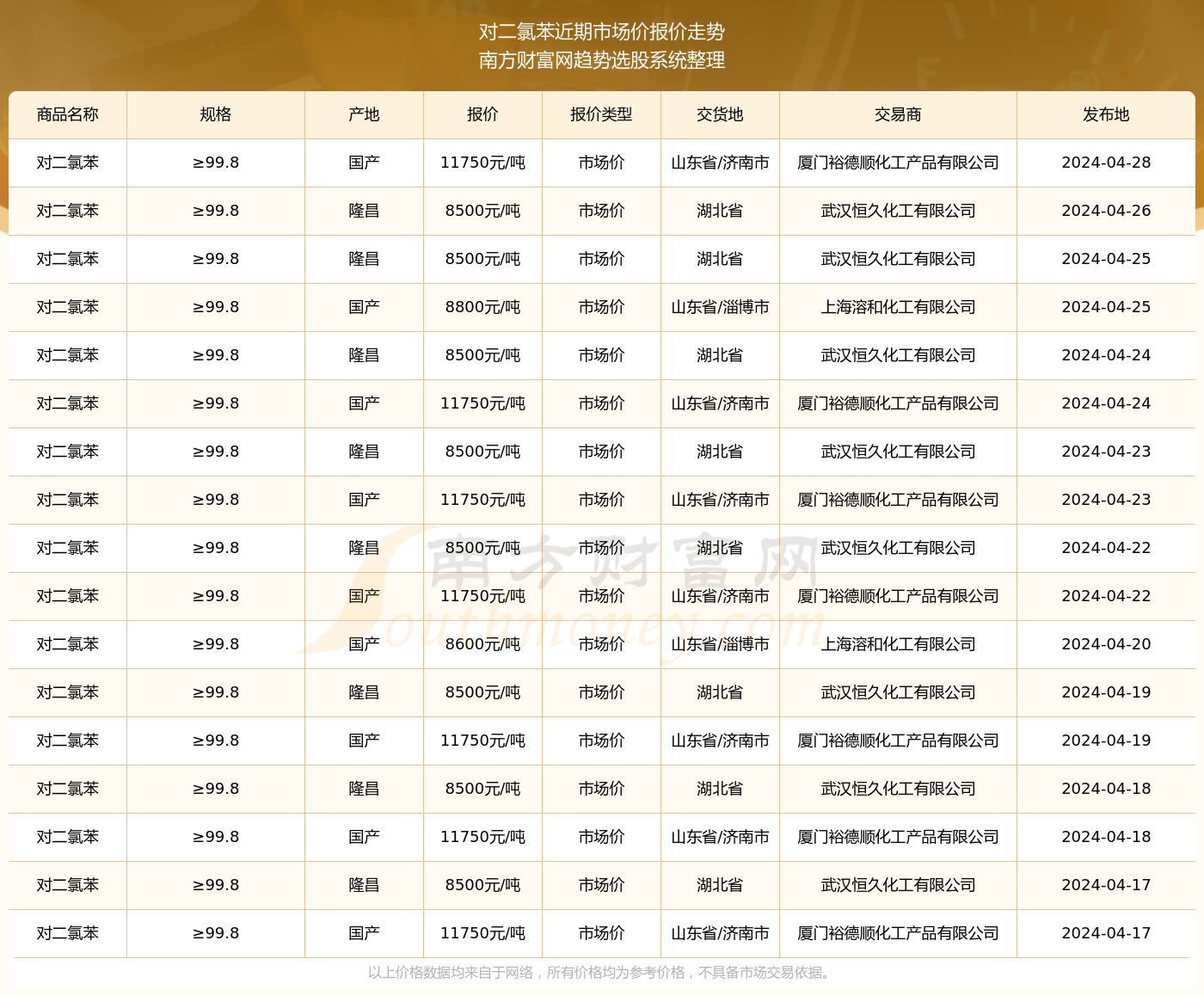
Task: Click the 商品名称 column header
Action: pyautogui.click(x=68, y=114)
